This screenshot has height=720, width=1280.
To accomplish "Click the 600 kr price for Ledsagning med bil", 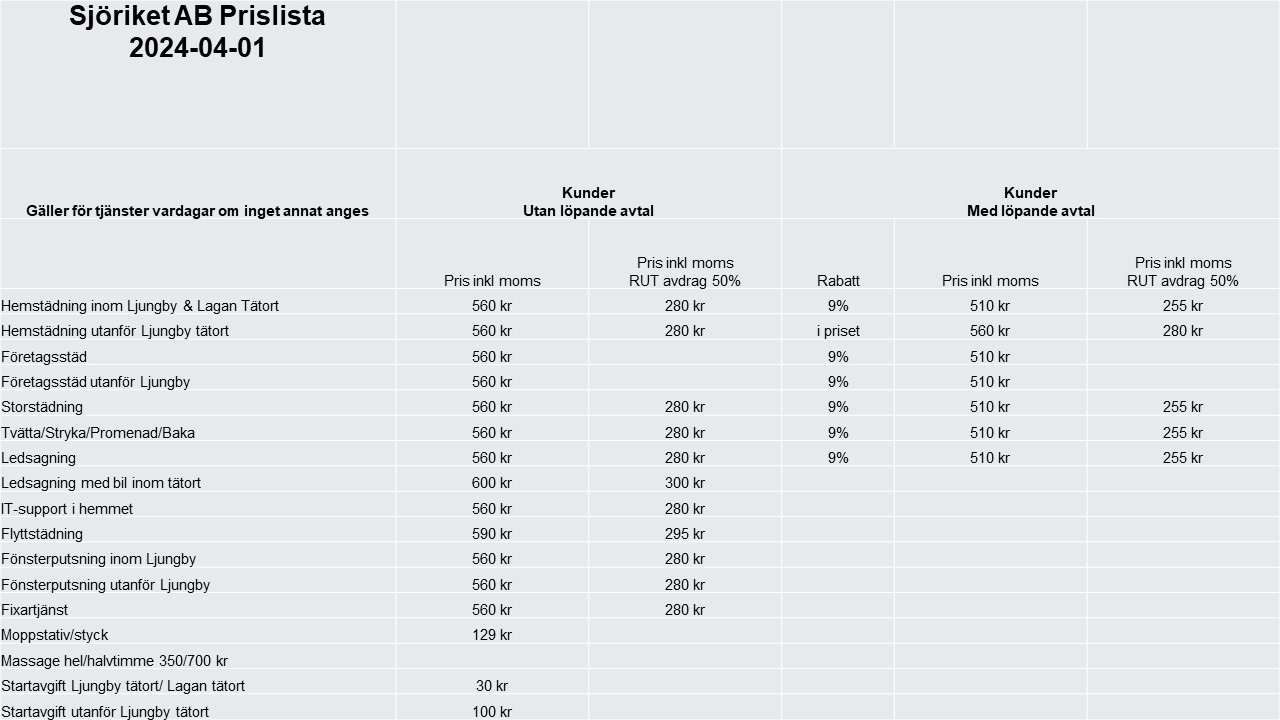I will click(492, 483).
